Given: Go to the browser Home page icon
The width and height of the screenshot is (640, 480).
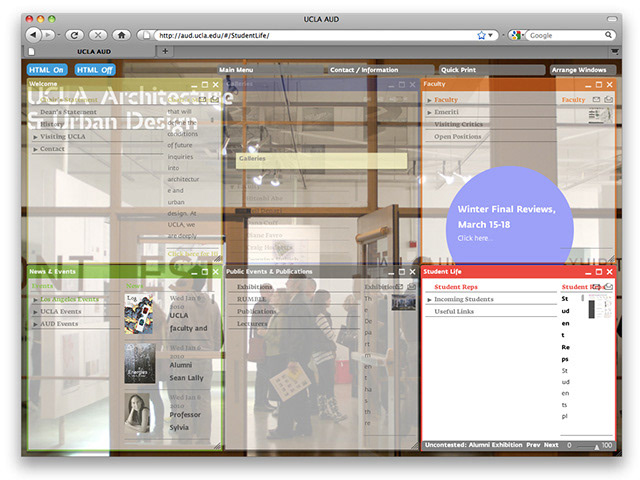Looking at the screenshot, I should (121, 35).
